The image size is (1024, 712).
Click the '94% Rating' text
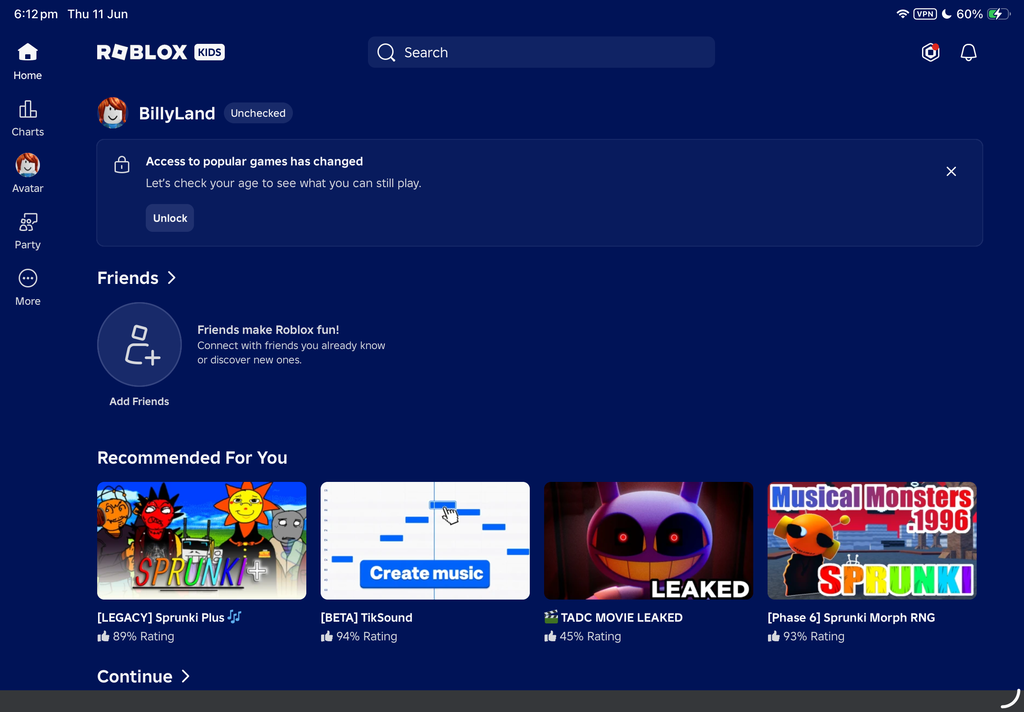pos(366,636)
